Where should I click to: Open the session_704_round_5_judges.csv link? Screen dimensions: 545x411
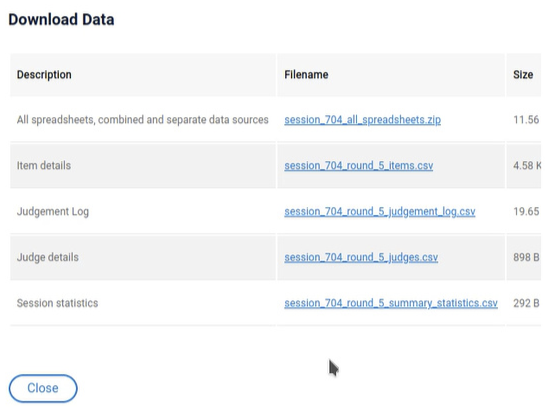click(361, 257)
